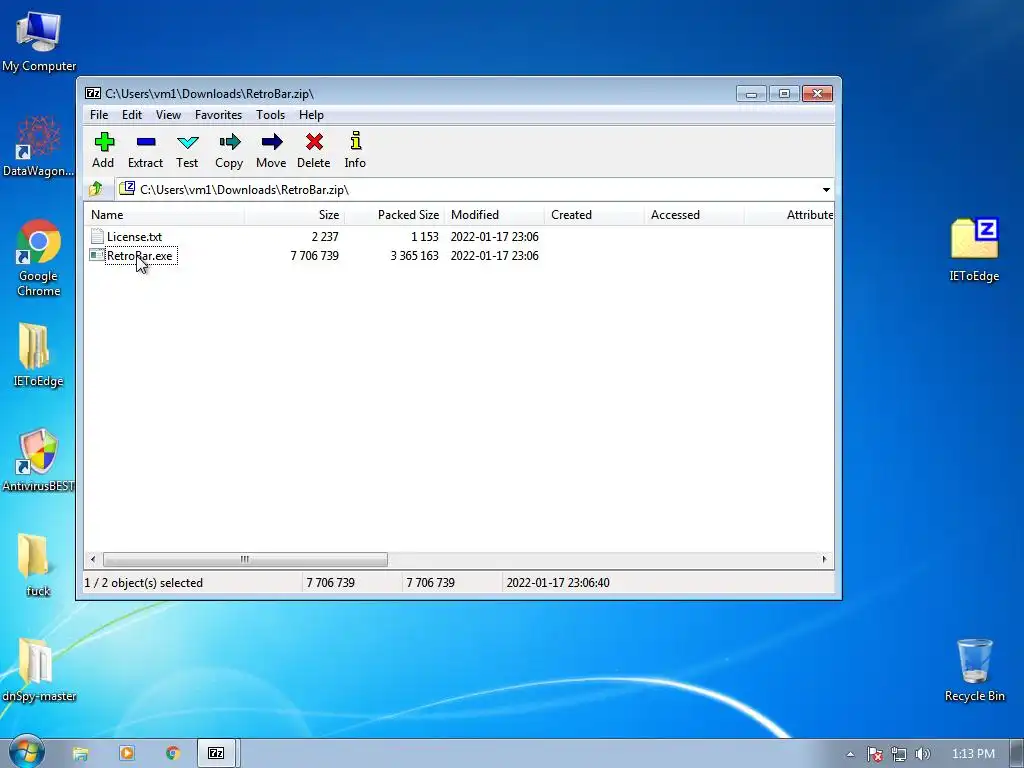Sort by the Name column header
The height and width of the screenshot is (768, 1024).
click(x=164, y=215)
